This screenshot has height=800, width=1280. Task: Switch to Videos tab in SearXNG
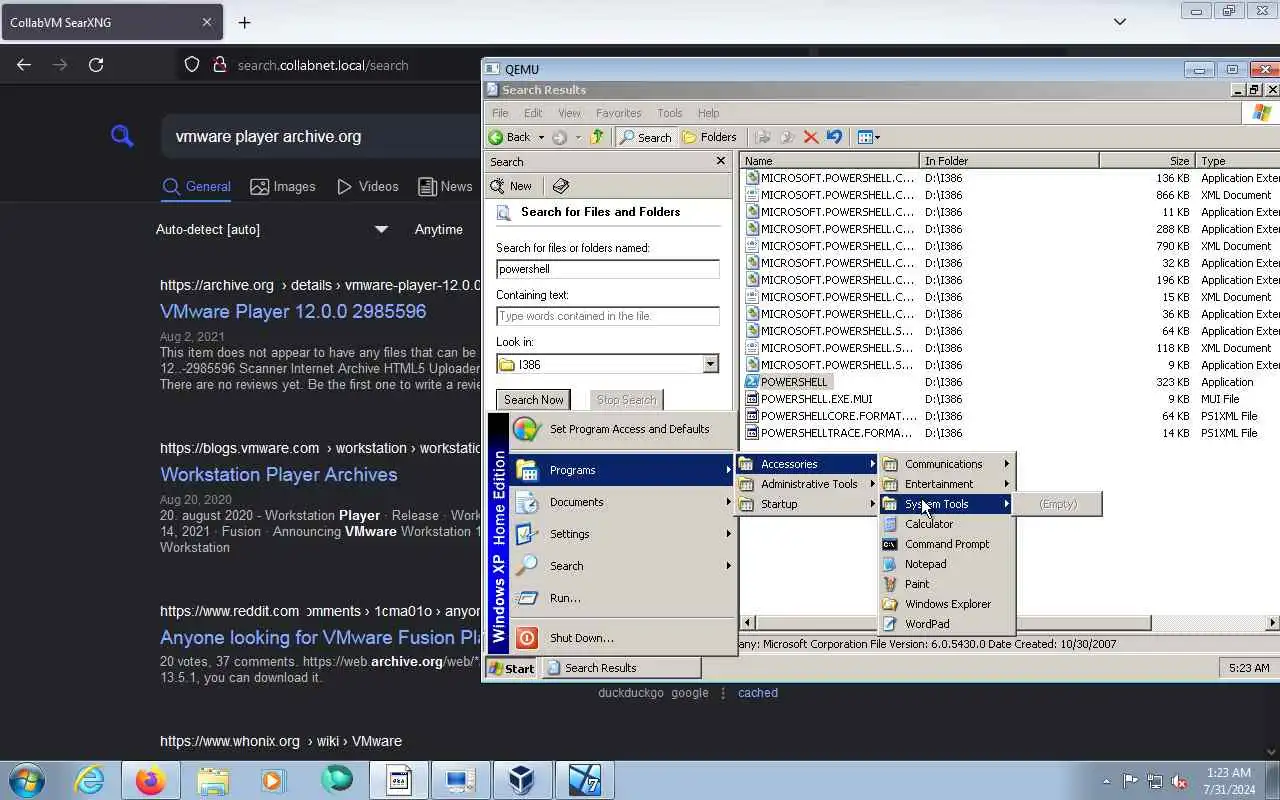(x=368, y=186)
